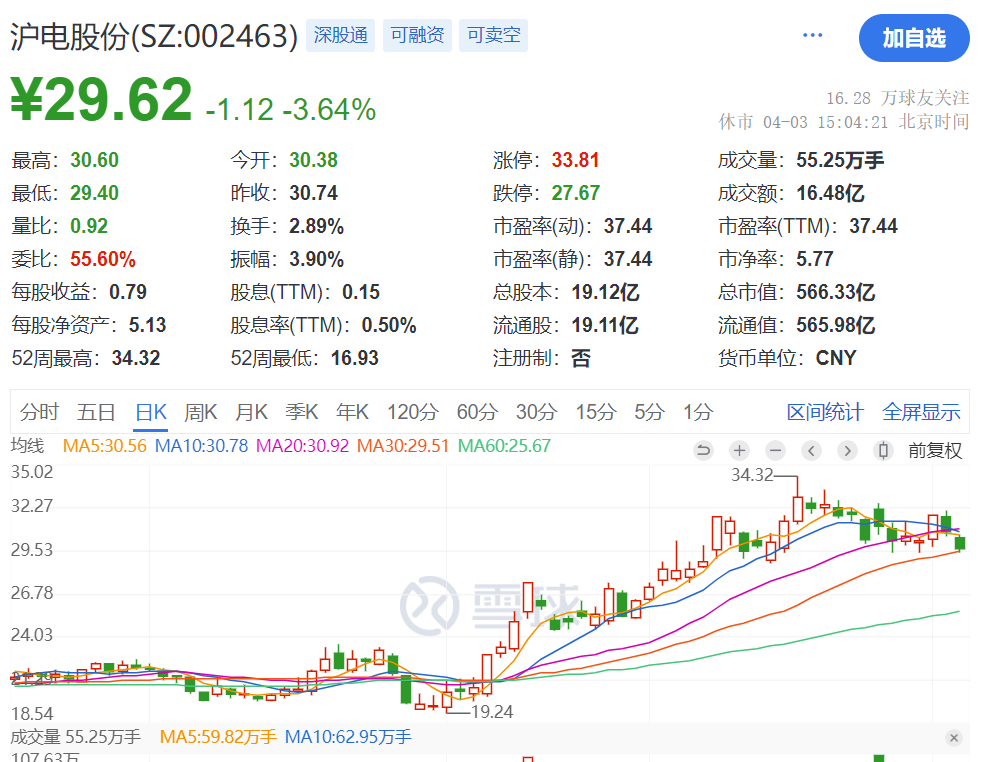Click the 委比 value 55.60%

[102, 259]
